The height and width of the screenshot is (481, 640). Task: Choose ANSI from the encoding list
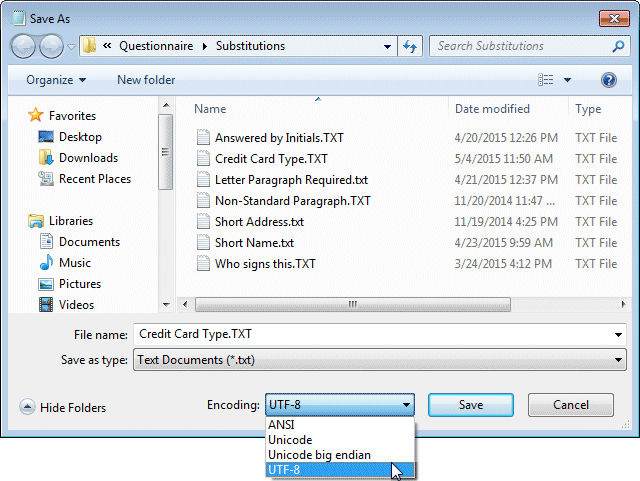pyautogui.click(x=340, y=425)
